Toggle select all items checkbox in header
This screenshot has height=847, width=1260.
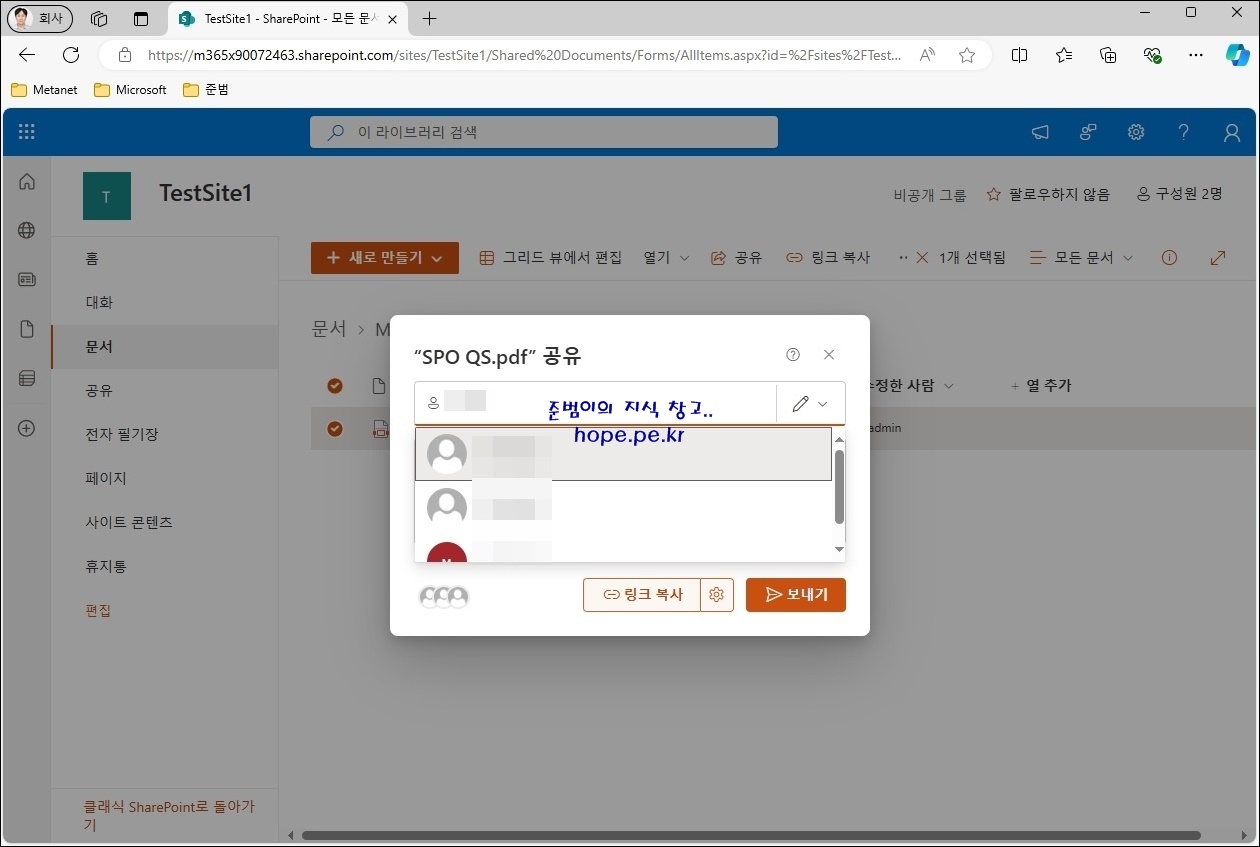tap(335, 385)
